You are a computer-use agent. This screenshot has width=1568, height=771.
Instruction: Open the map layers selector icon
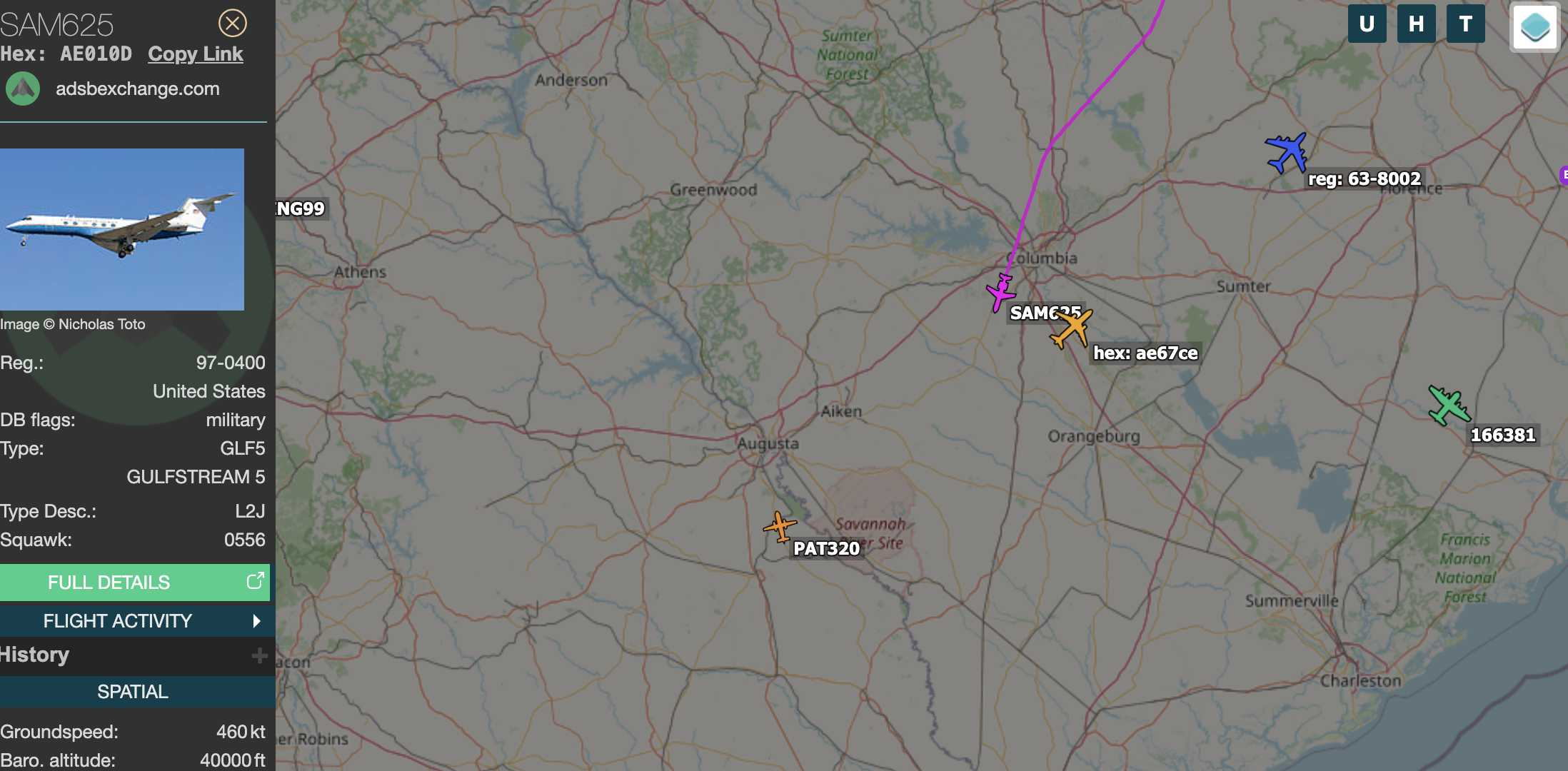pos(1534,26)
